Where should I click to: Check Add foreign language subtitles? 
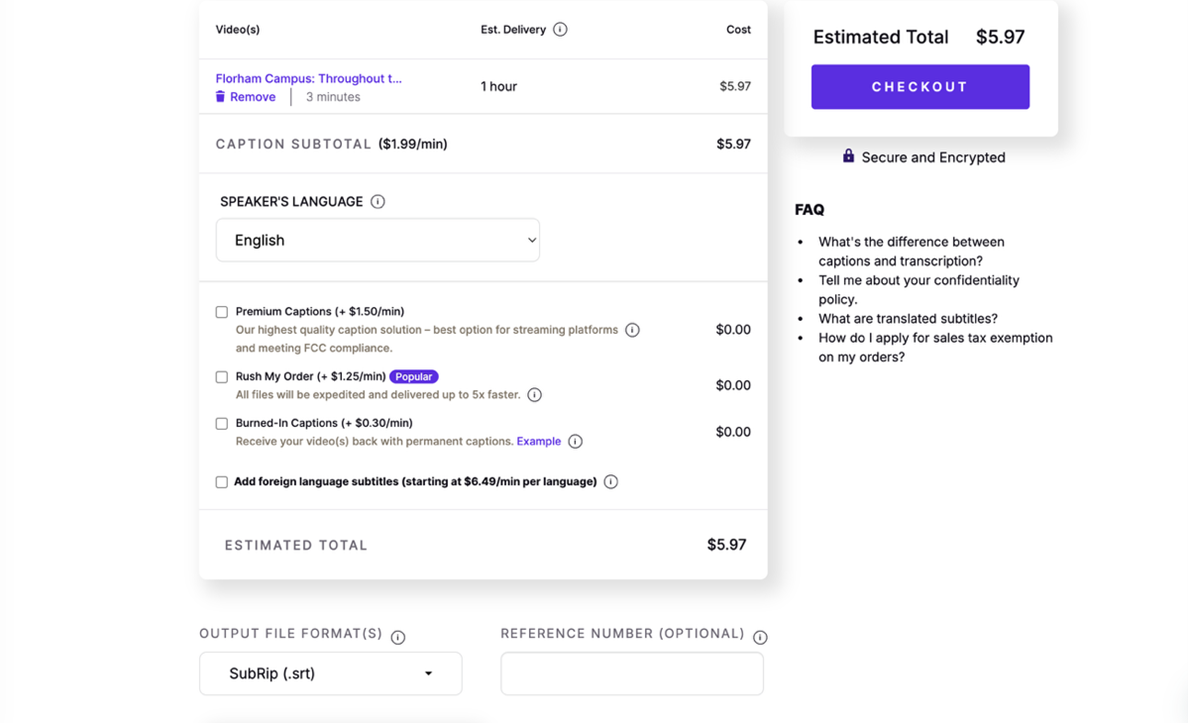tap(221, 481)
